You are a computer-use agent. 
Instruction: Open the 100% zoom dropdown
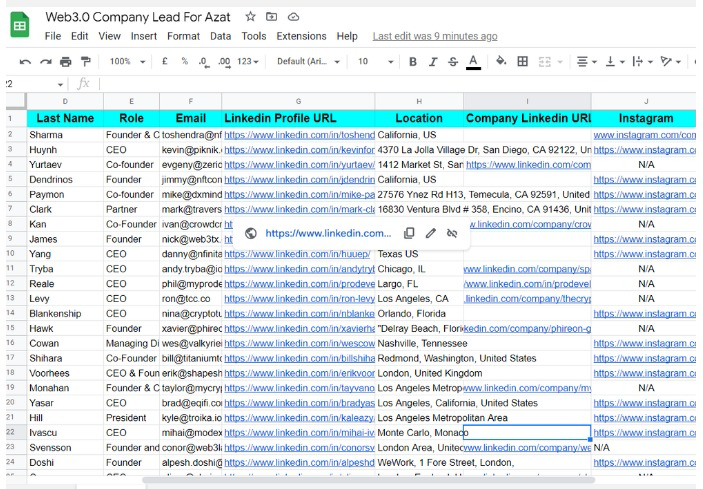127,61
